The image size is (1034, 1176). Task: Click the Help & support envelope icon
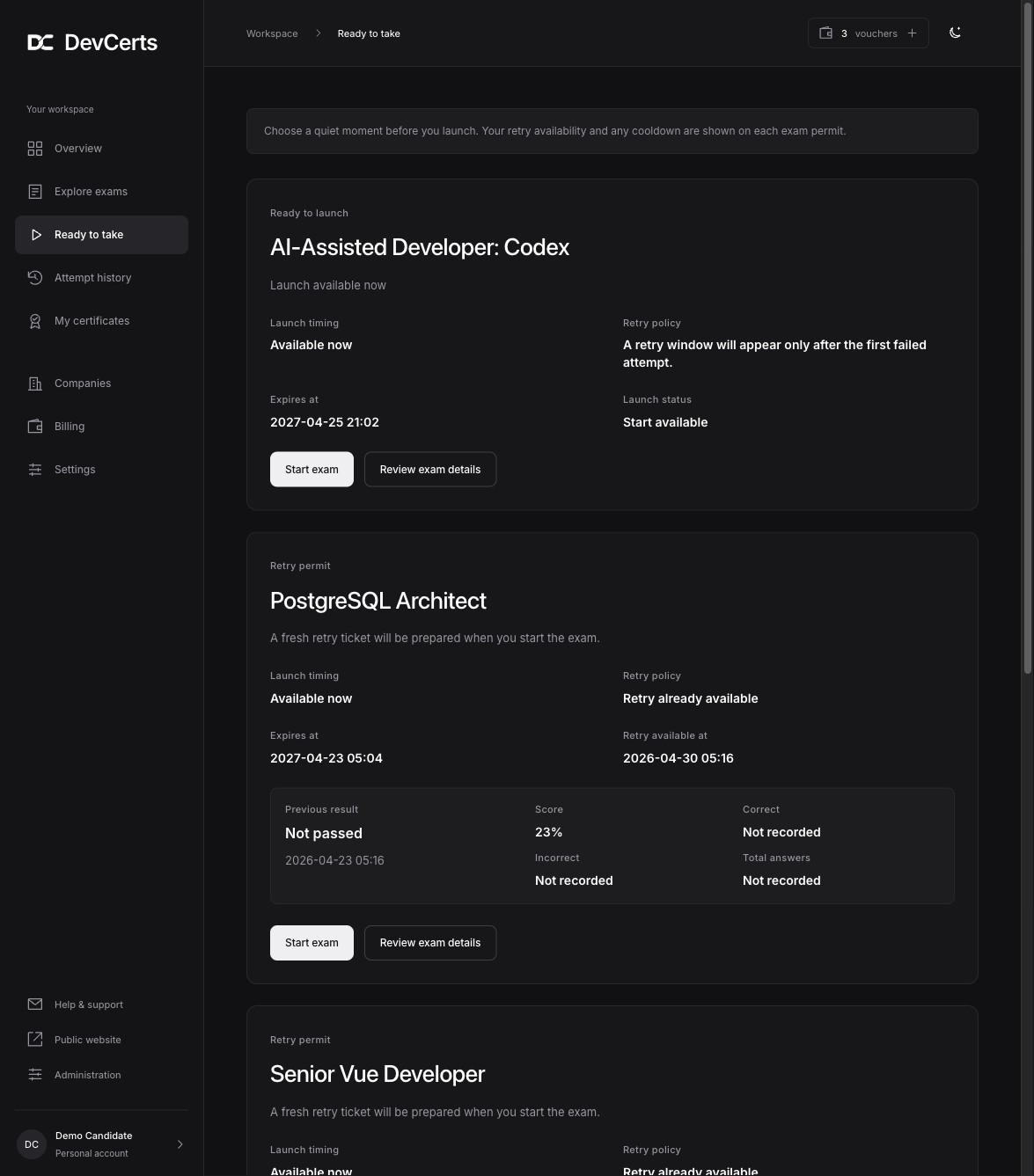click(35, 1004)
